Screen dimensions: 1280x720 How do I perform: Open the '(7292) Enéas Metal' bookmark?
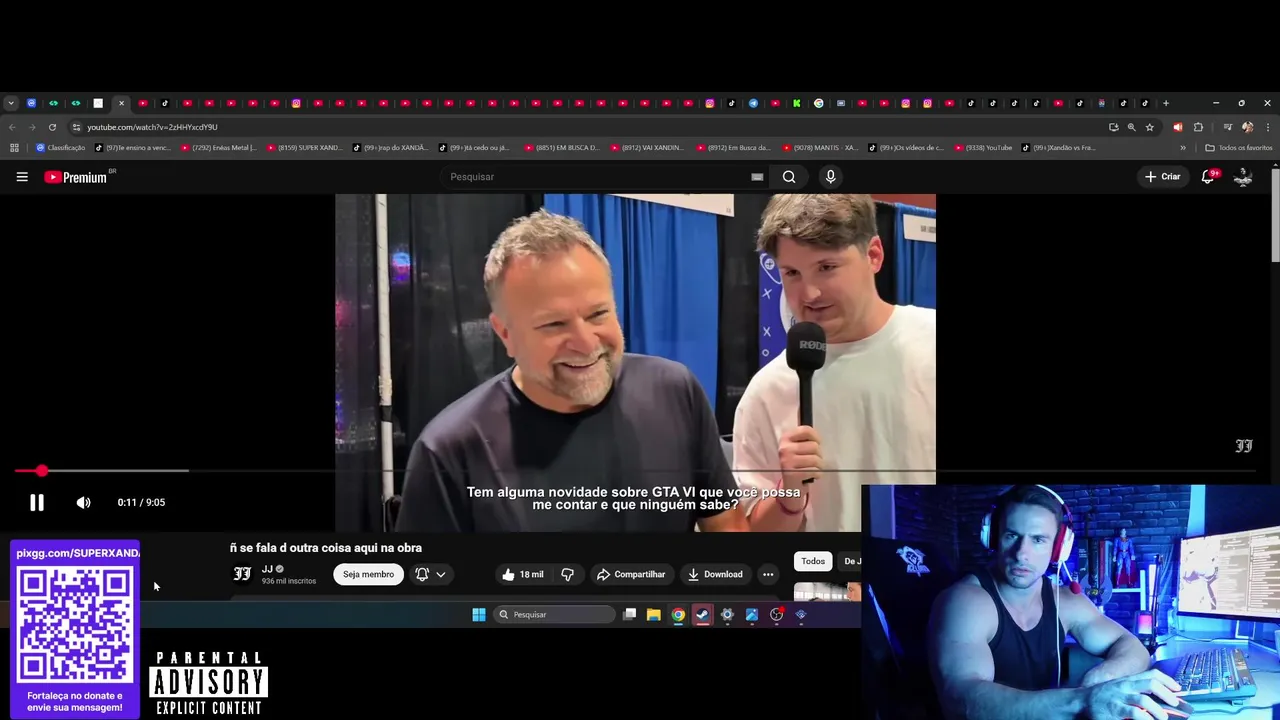point(219,148)
